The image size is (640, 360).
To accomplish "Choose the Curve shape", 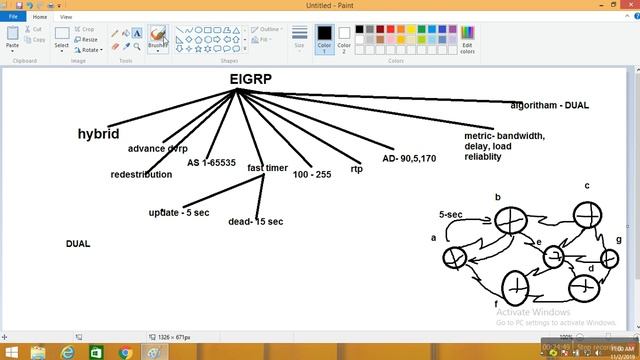I will point(189,30).
